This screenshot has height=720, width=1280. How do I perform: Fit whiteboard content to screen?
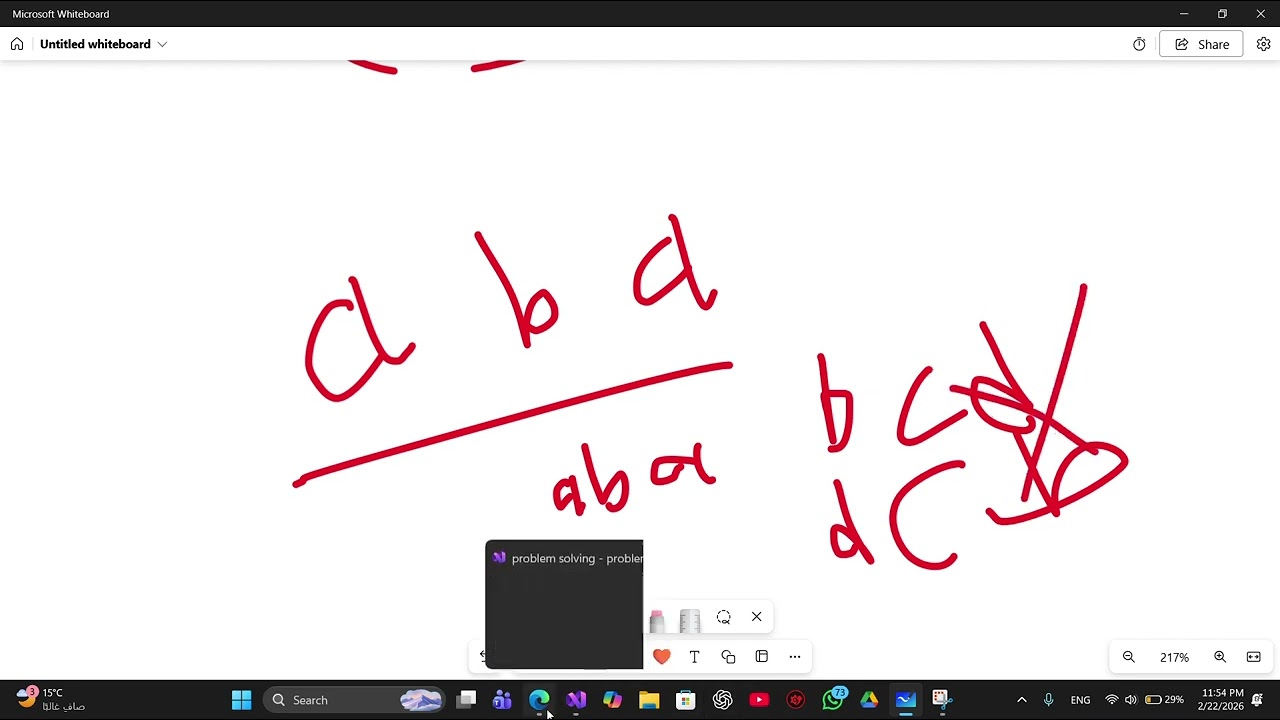point(1254,657)
